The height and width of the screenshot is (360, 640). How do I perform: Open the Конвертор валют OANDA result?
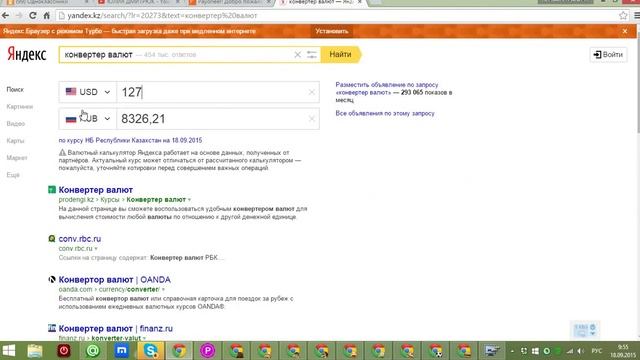click(115, 280)
